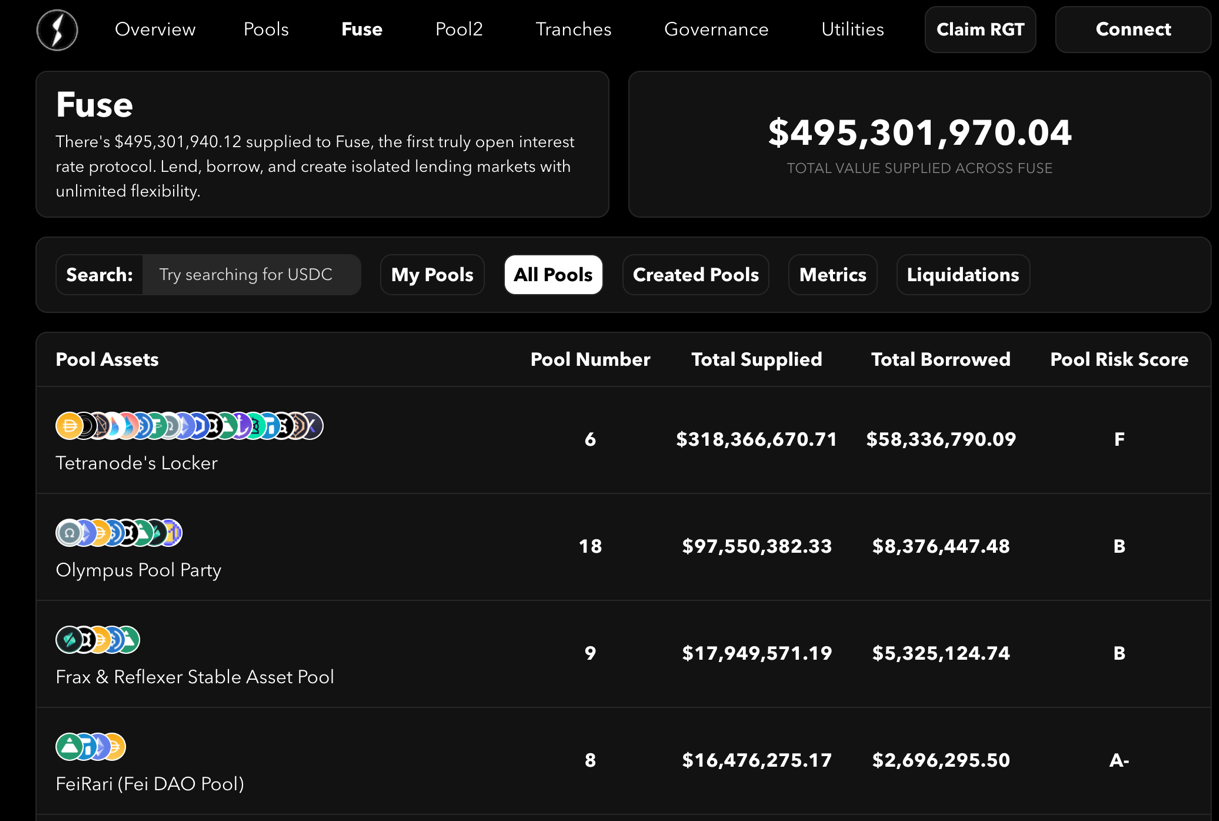Click the Fuse page heading
The height and width of the screenshot is (821, 1219).
pyautogui.click(x=94, y=105)
